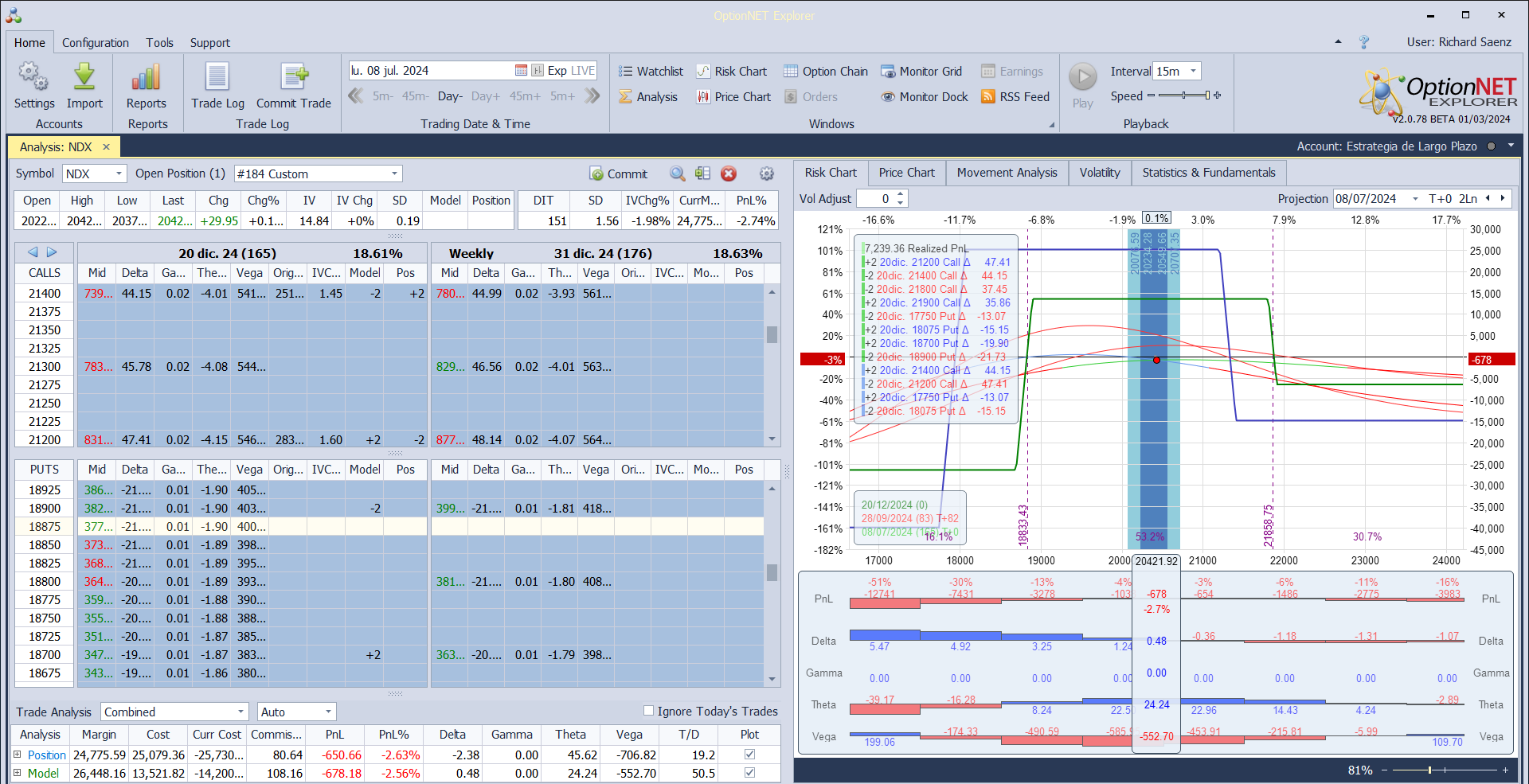Toggle the T+0 2Ln lines option

pyautogui.click(x=1453, y=198)
